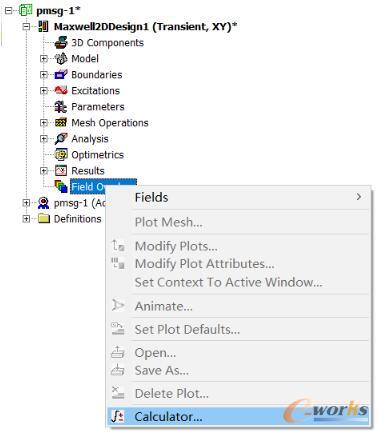Expand the Definitions folder node
Viewport: 378px width, 433px height.
click(x=26, y=219)
